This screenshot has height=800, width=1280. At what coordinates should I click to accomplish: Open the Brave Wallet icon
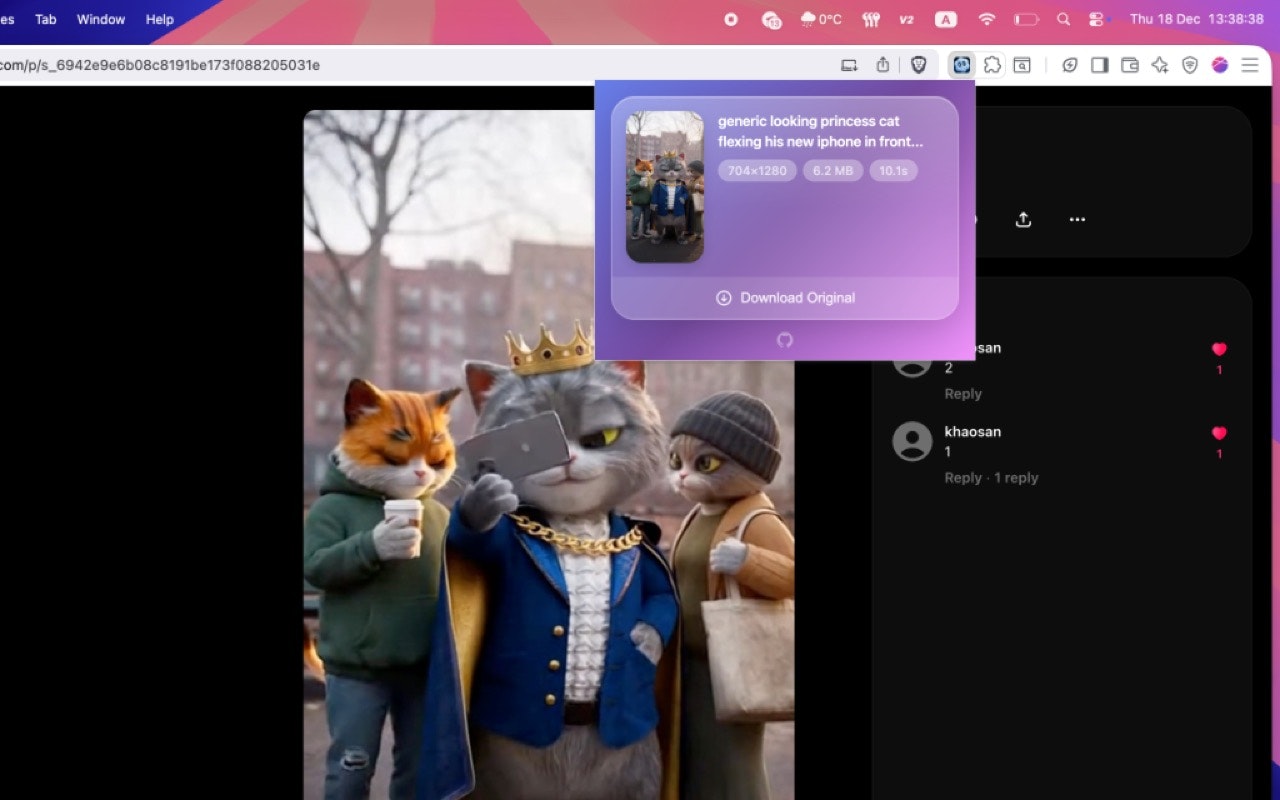click(x=1130, y=65)
